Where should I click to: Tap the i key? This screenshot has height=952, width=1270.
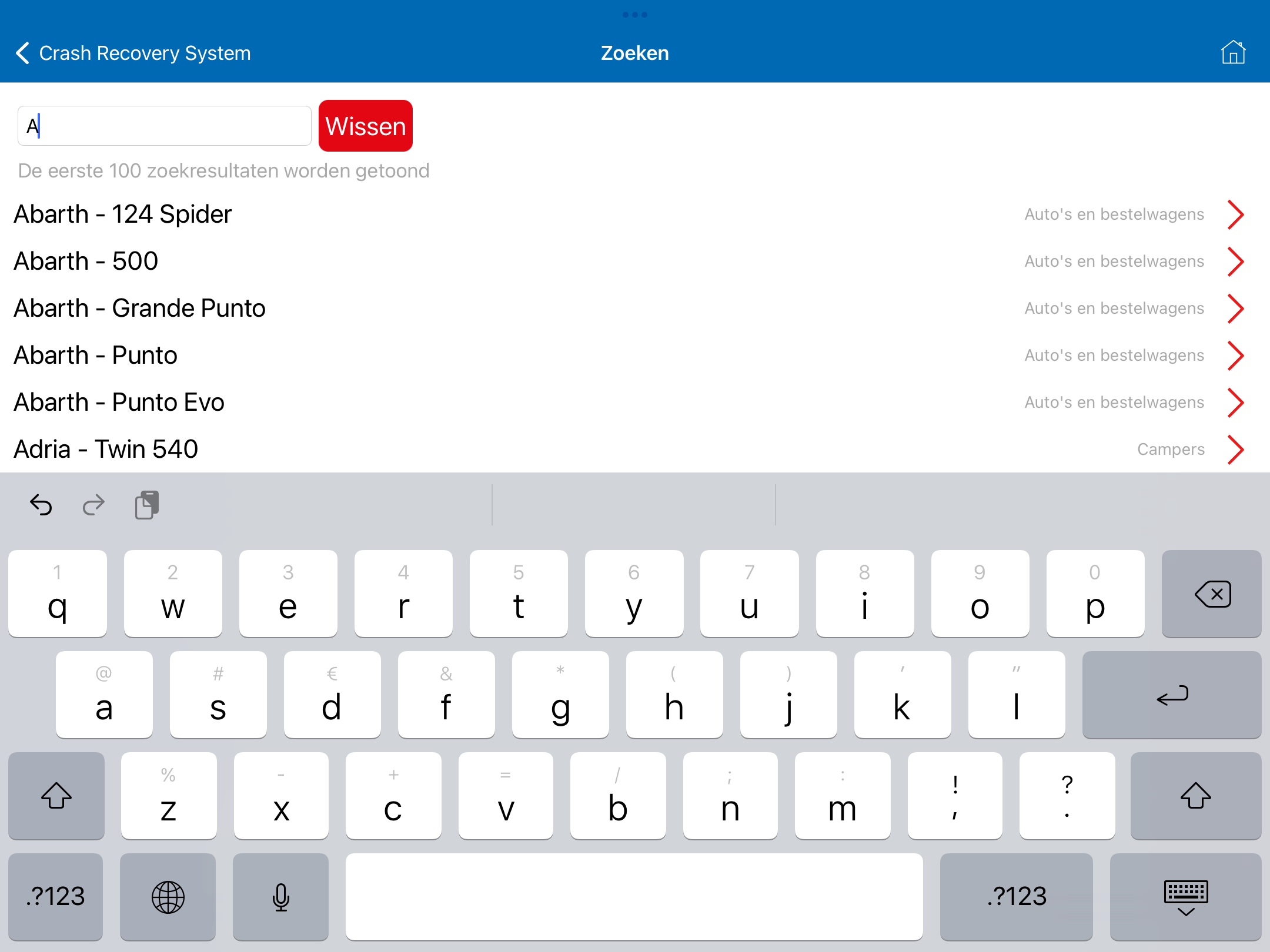pyautogui.click(x=865, y=594)
